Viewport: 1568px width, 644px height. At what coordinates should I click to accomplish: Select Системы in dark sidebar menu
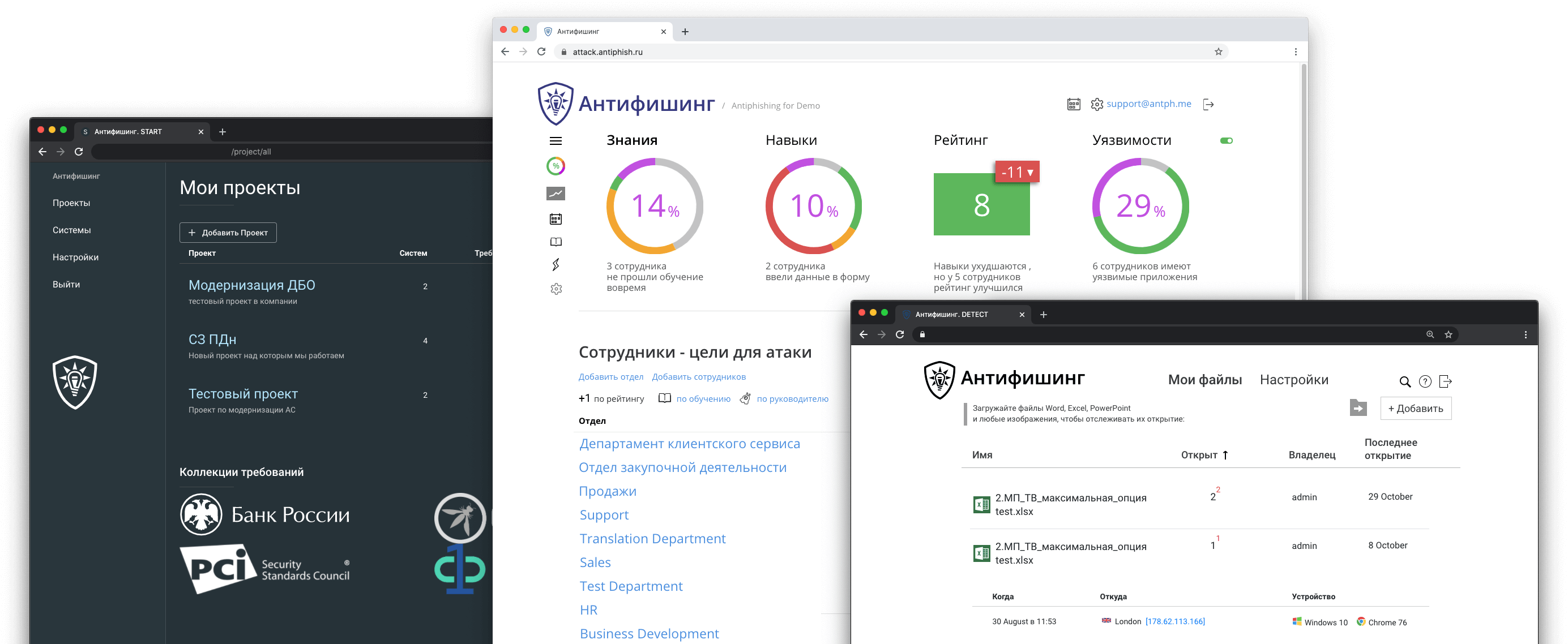point(71,230)
